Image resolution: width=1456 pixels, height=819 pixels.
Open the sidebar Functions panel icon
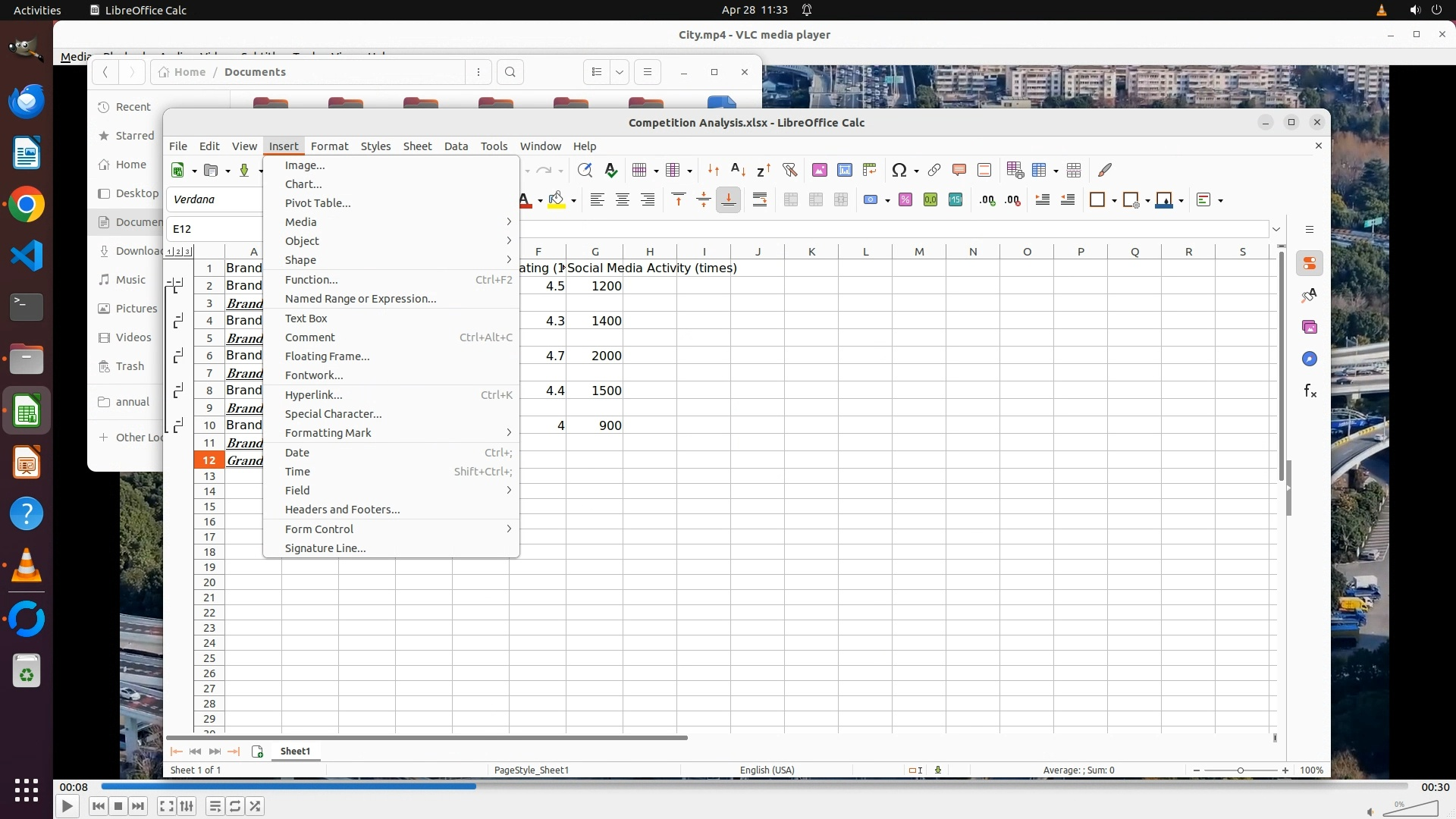pyautogui.click(x=1310, y=391)
